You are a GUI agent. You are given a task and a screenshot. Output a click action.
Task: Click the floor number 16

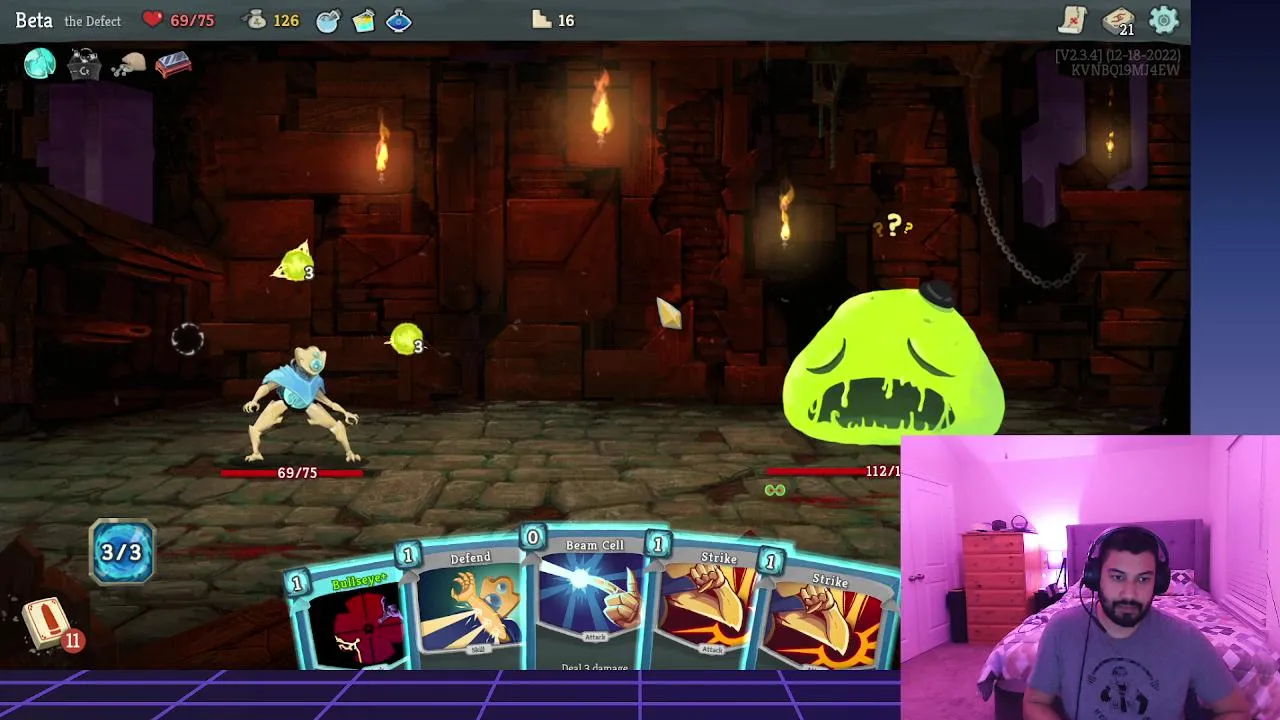566,20
